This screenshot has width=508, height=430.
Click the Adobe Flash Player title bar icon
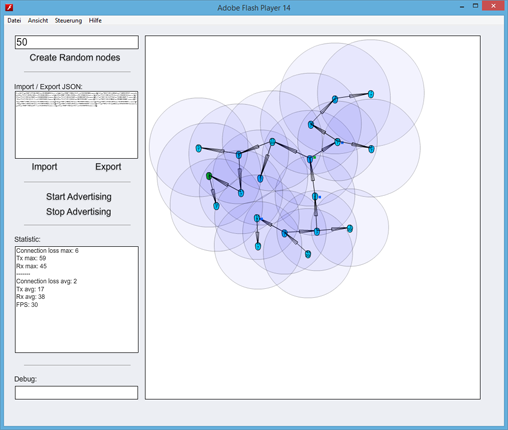10,7
